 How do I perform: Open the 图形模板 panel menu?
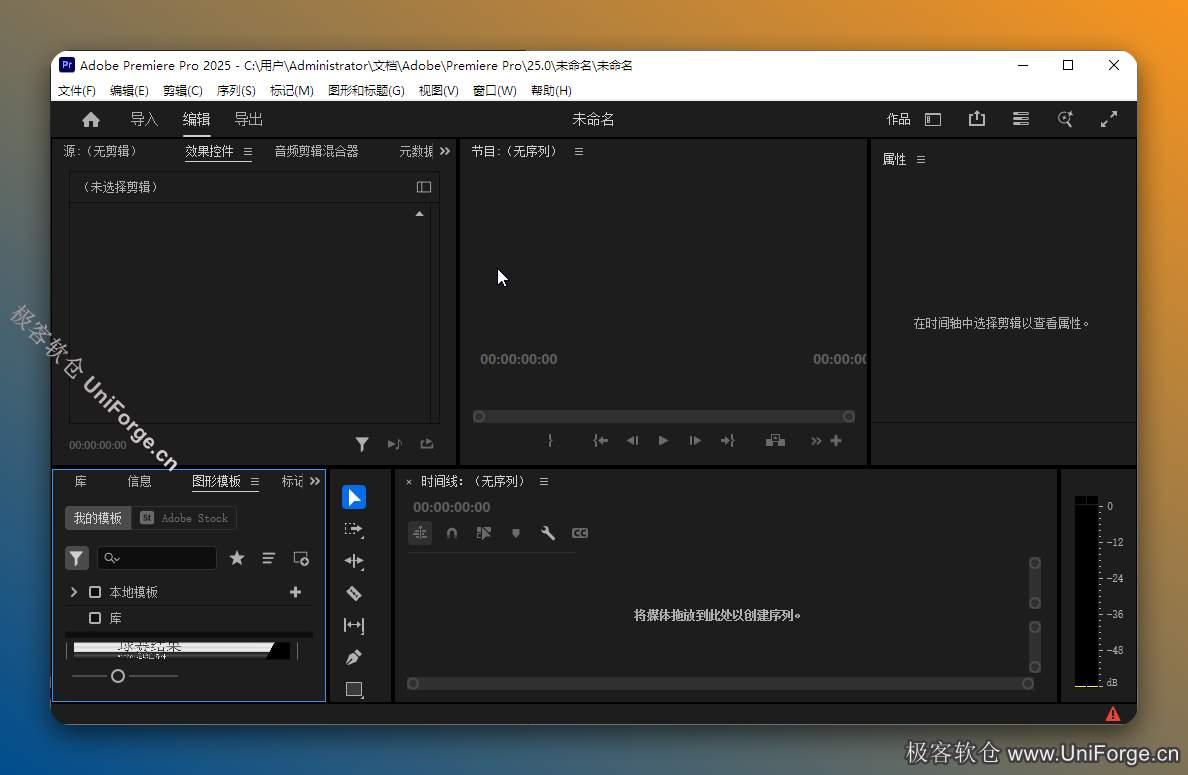(255, 482)
